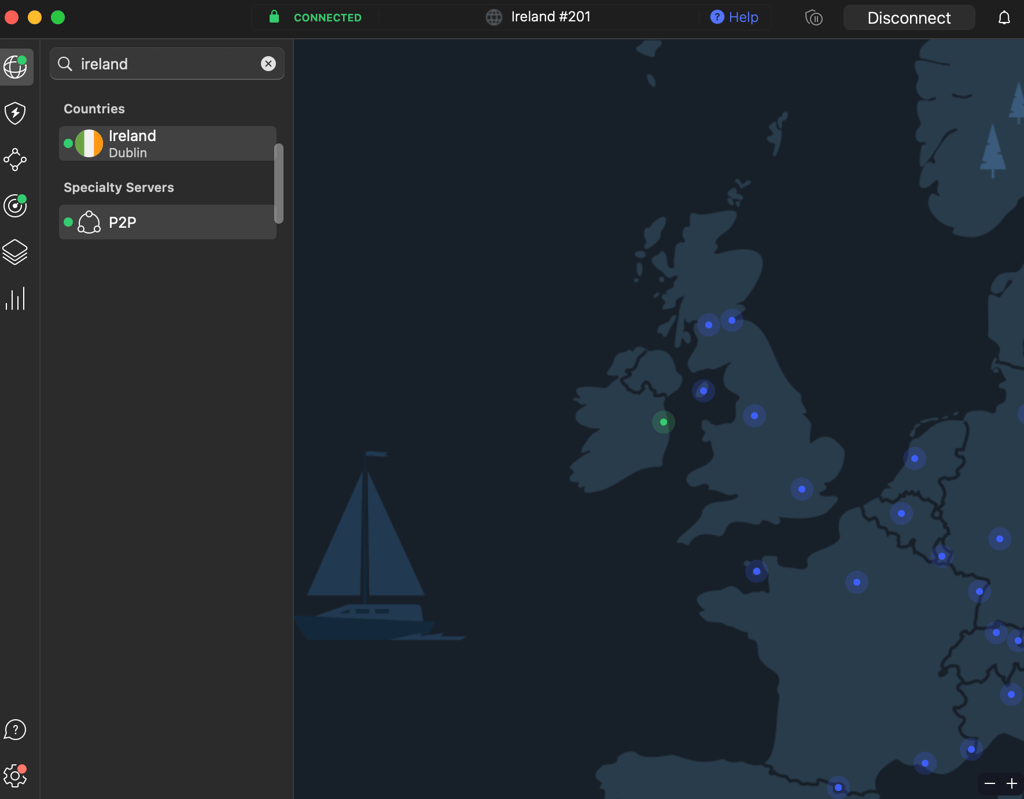Click the P2P specialty server icon

(89, 222)
